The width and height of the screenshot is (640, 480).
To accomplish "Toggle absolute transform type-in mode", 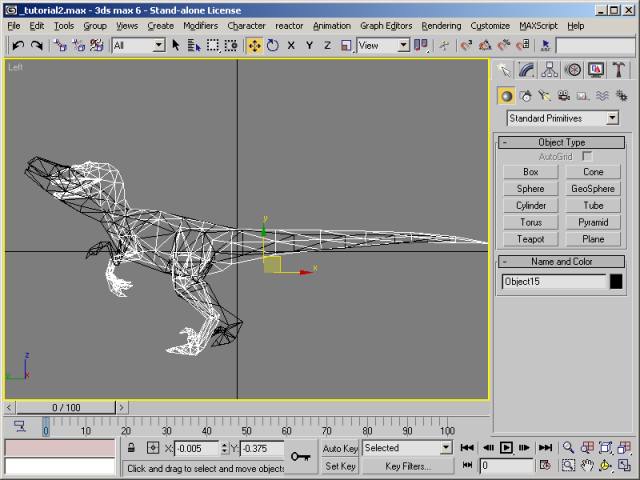I will [x=152, y=448].
